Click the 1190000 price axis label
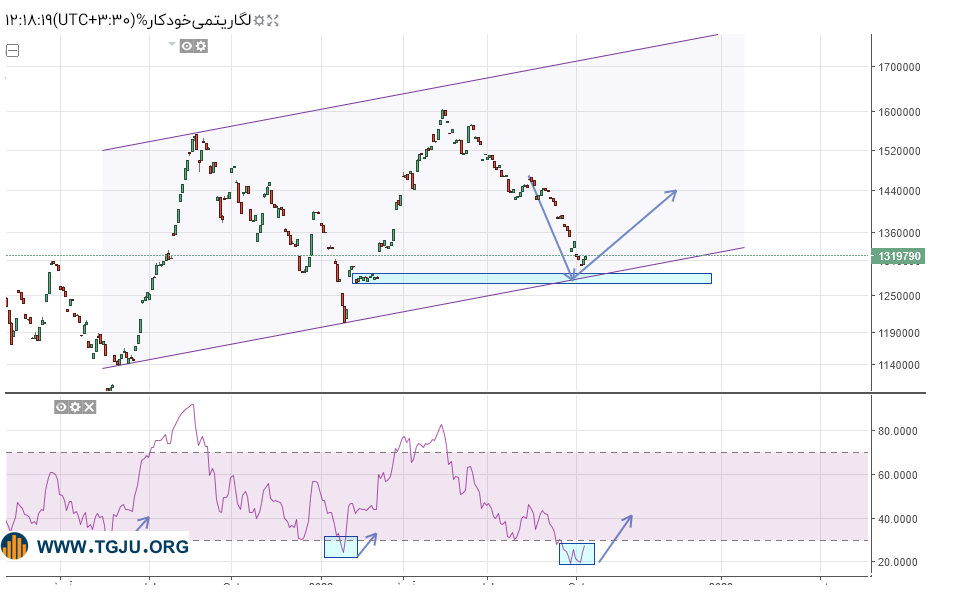 (x=899, y=334)
